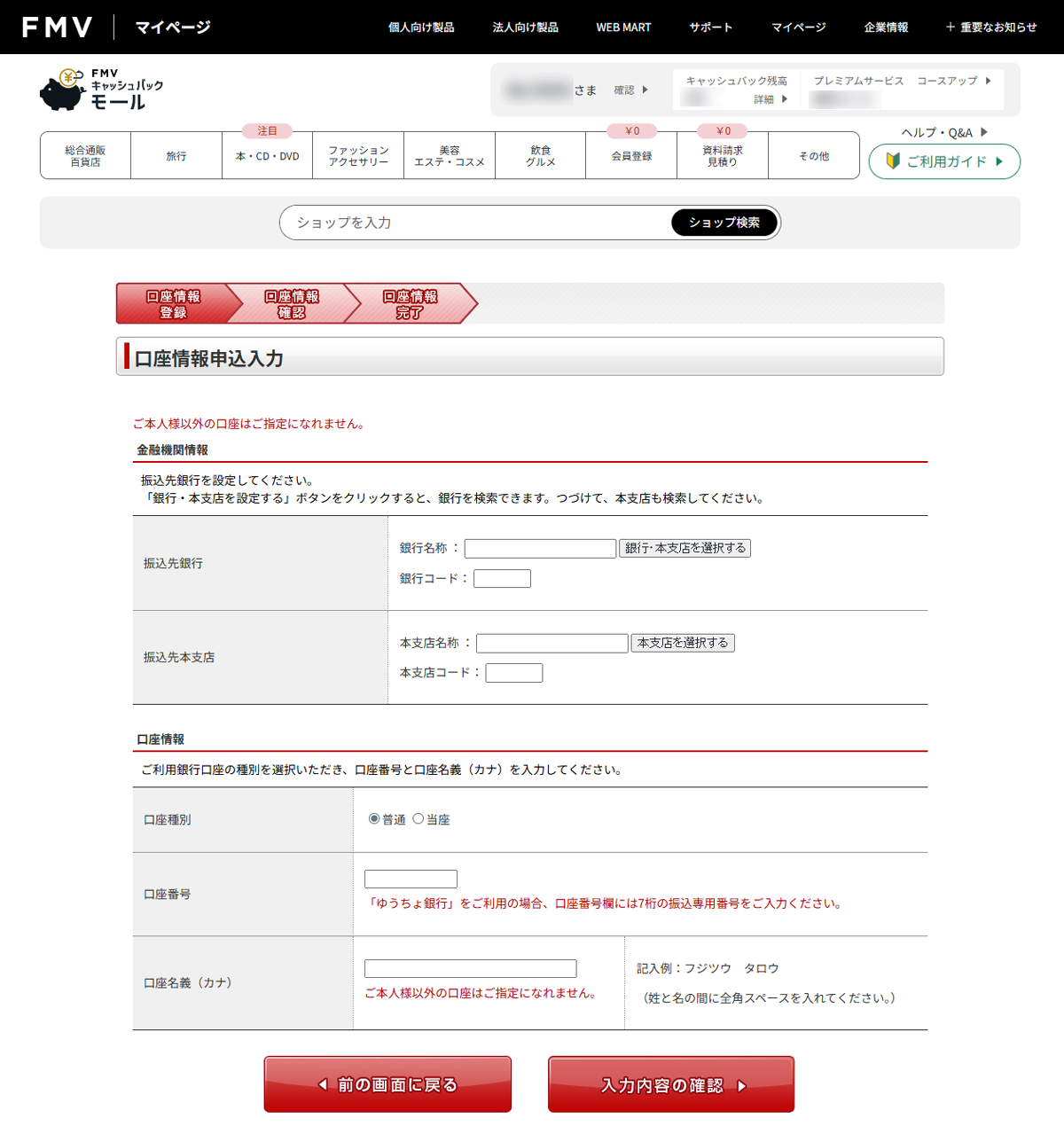Click the ショップを入力 search field

click(x=474, y=223)
